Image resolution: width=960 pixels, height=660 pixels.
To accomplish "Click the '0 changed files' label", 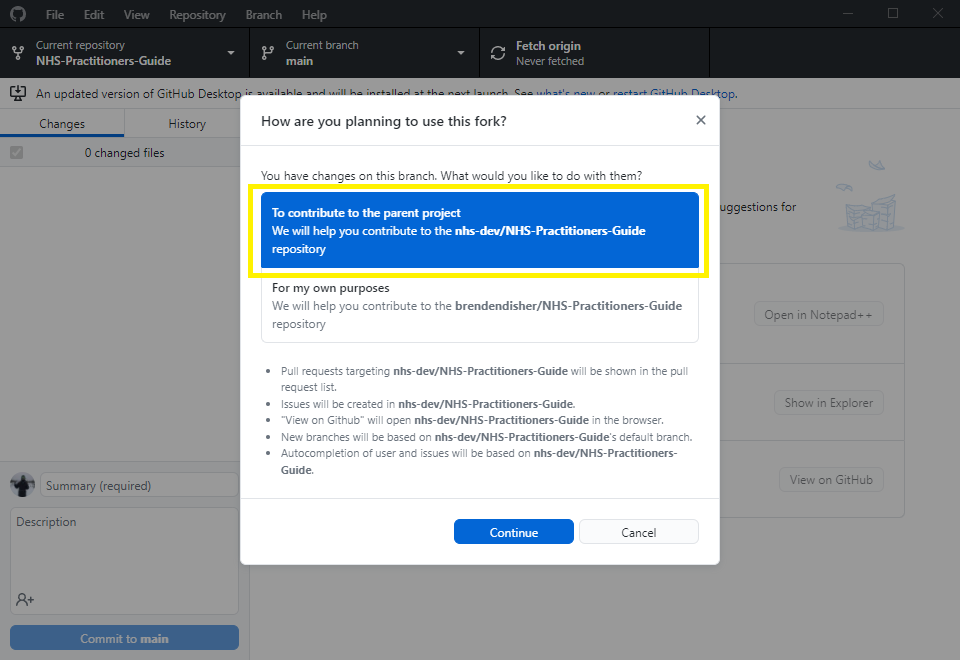I will (124, 152).
